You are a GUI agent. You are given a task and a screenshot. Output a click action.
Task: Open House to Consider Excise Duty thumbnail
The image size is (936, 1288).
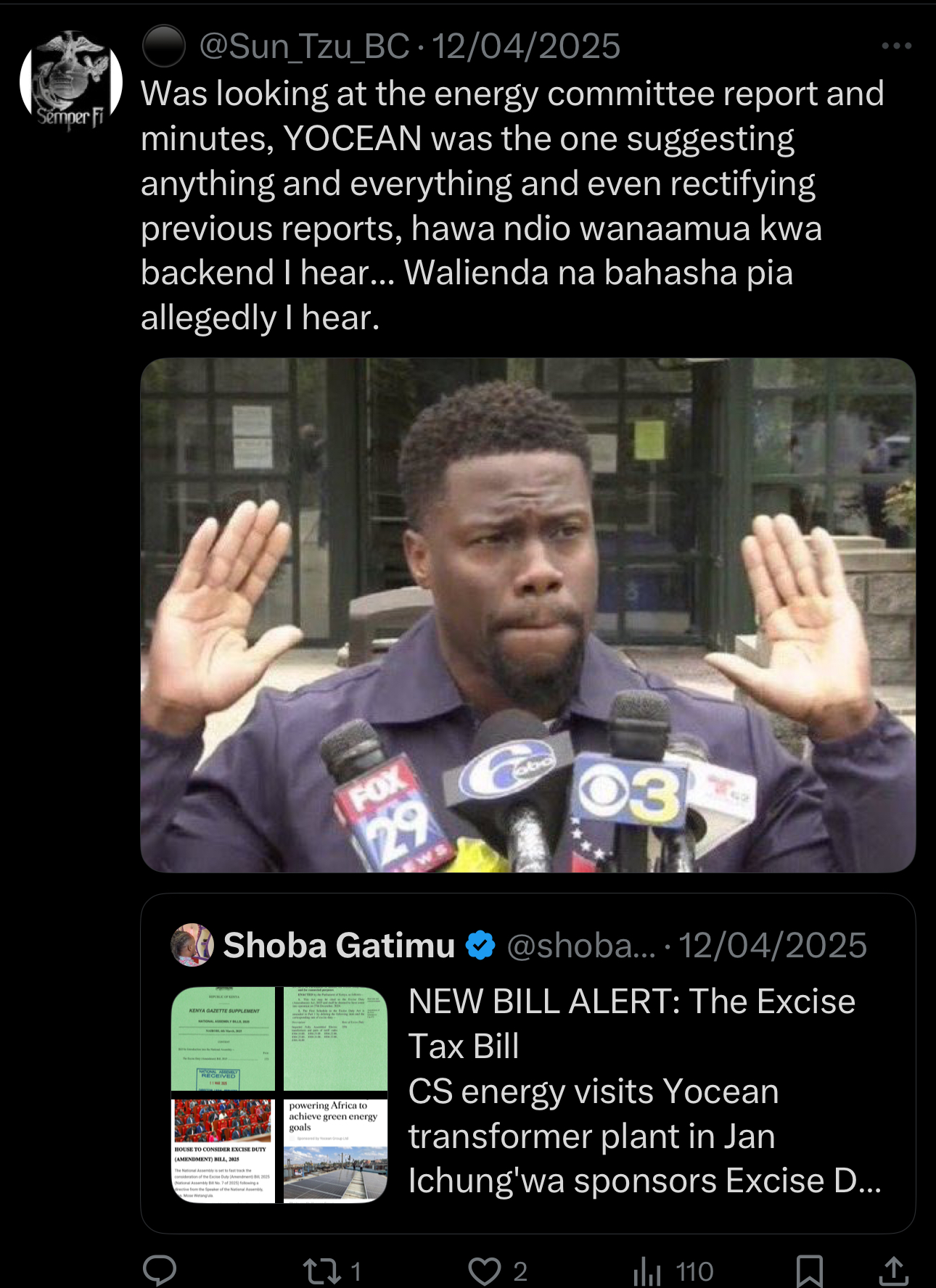click(x=223, y=1151)
